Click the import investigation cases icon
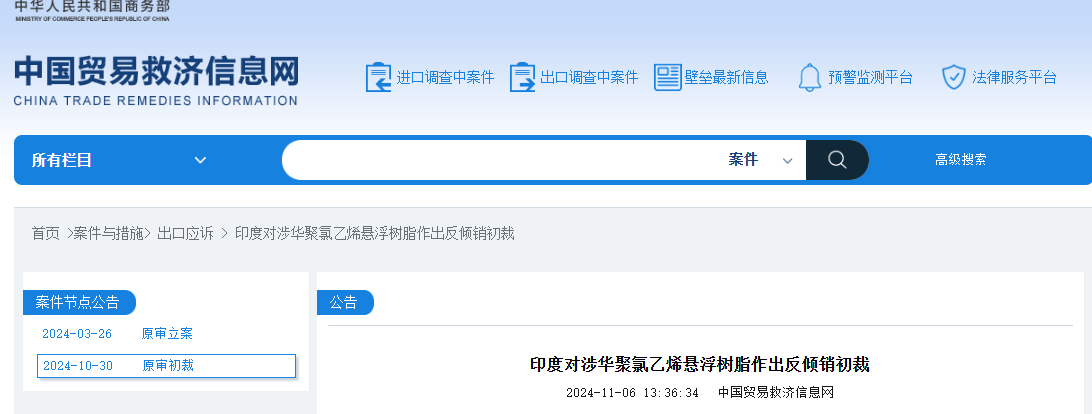The image size is (1092, 414). 378,77
